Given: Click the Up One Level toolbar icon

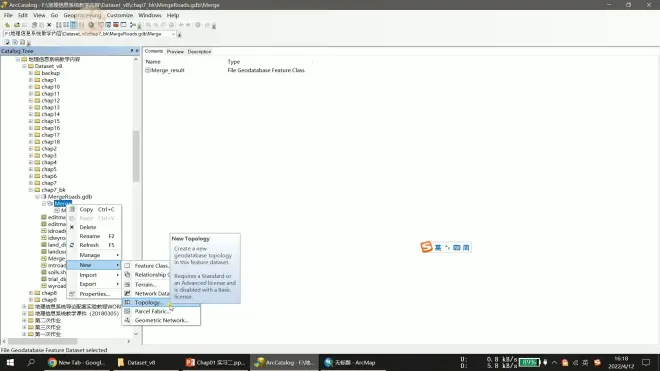Looking at the screenshot, I should point(7,25).
